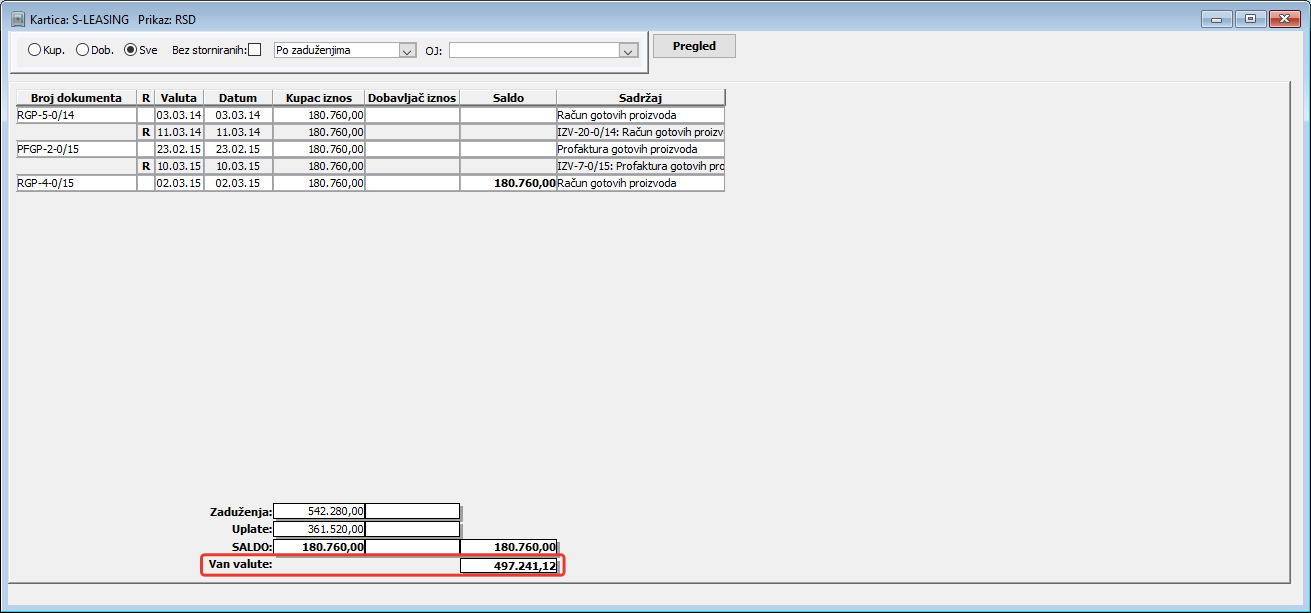
Task: Click the Profaktura gotovih proizvoda cell
Action: pos(641,149)
